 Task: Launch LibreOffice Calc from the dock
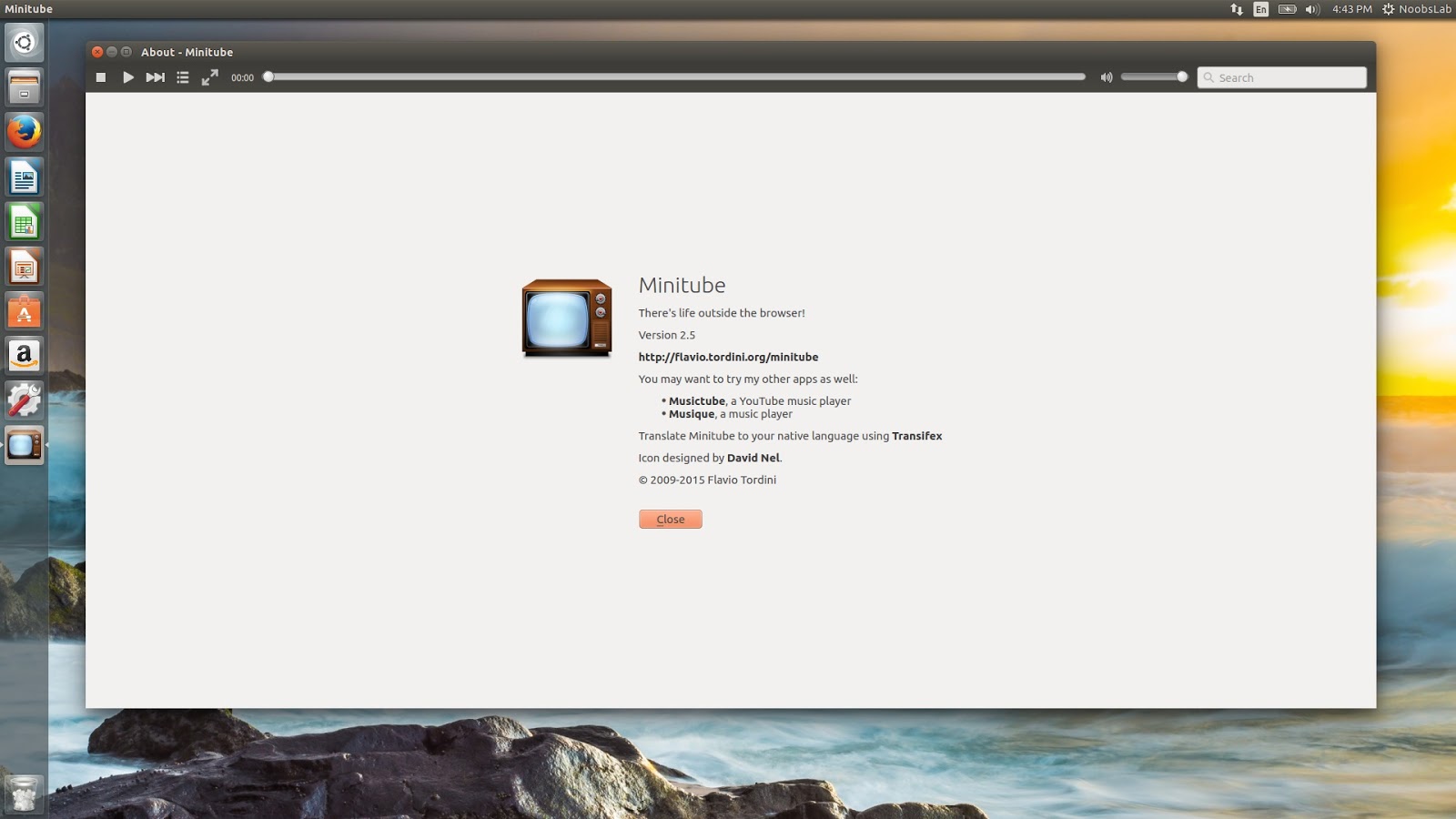pos(25,222)
